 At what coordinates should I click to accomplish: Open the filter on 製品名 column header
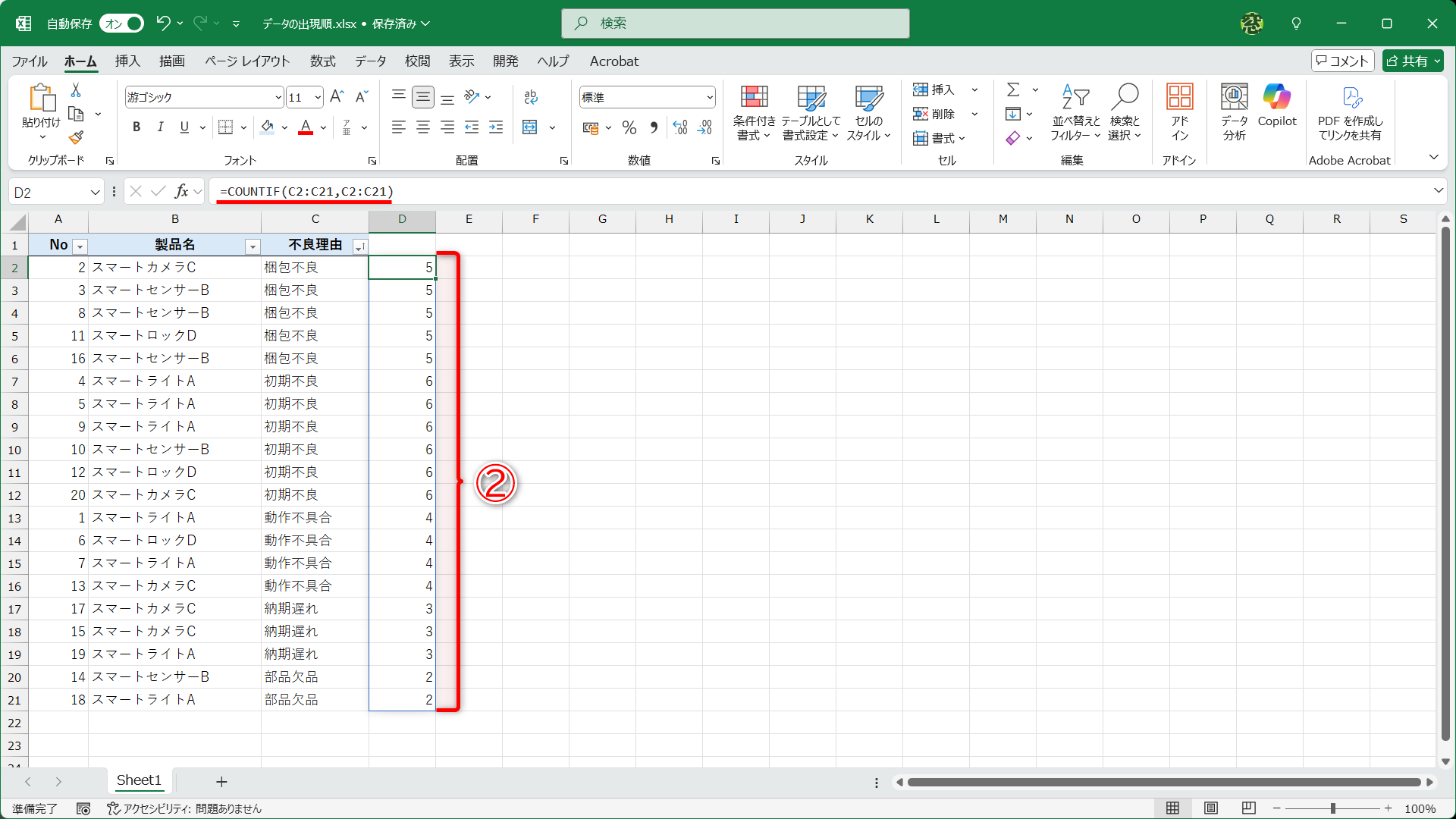coord(253,246)
